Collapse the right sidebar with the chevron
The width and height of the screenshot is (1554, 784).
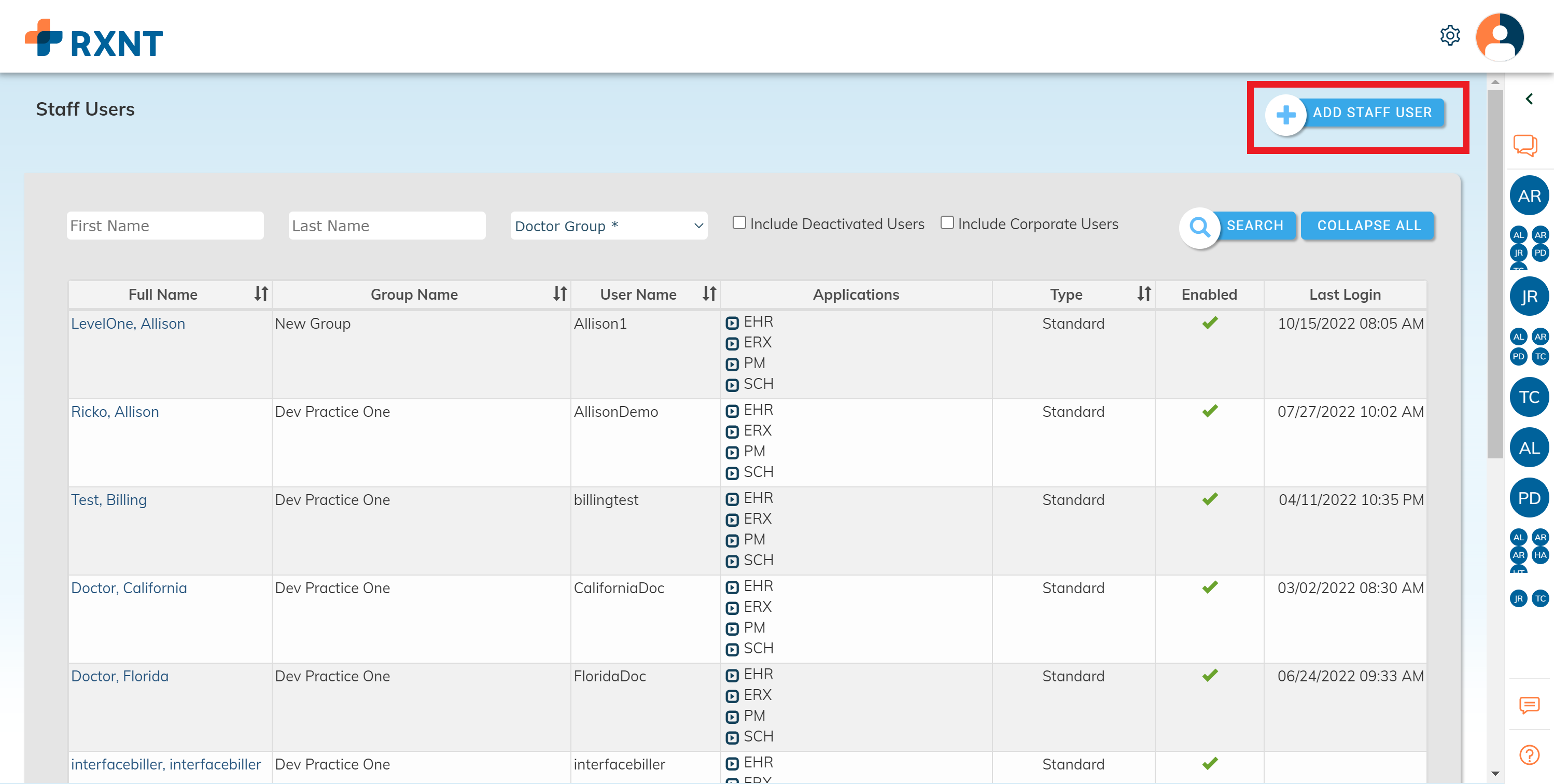coord(1529,99)
